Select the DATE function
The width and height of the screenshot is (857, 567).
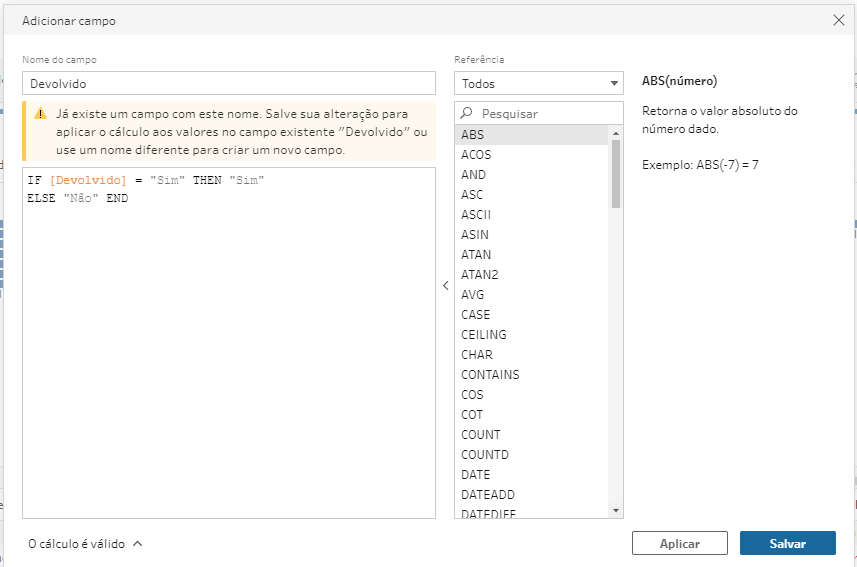pyautogui.click(x=531, y=475)
